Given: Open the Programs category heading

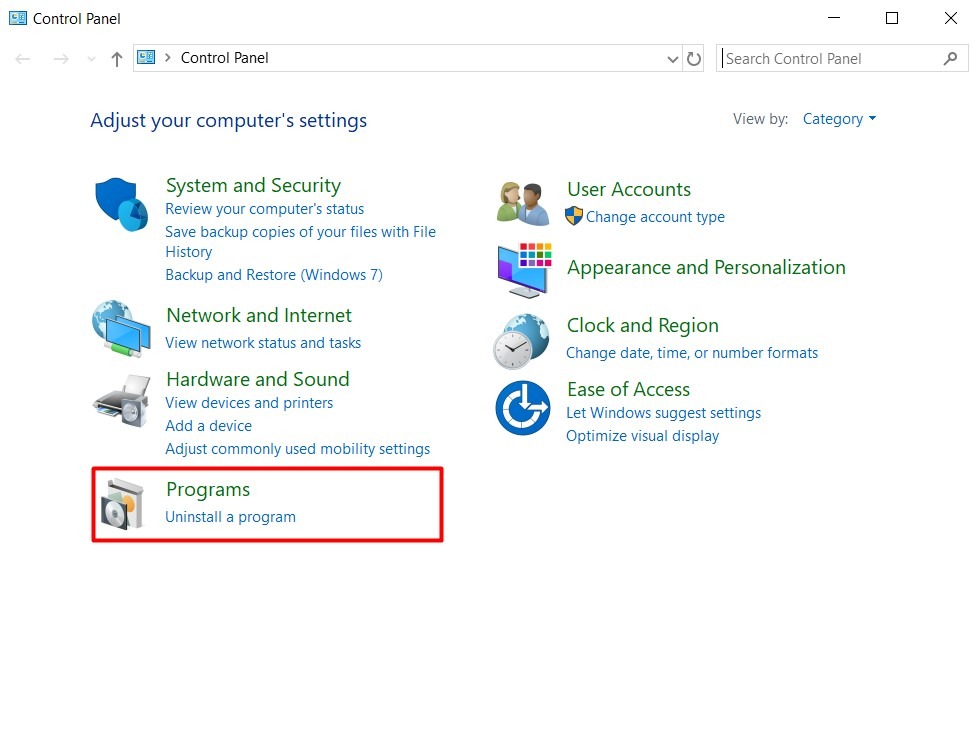Looking at the screenshot, I should [208, 489].
